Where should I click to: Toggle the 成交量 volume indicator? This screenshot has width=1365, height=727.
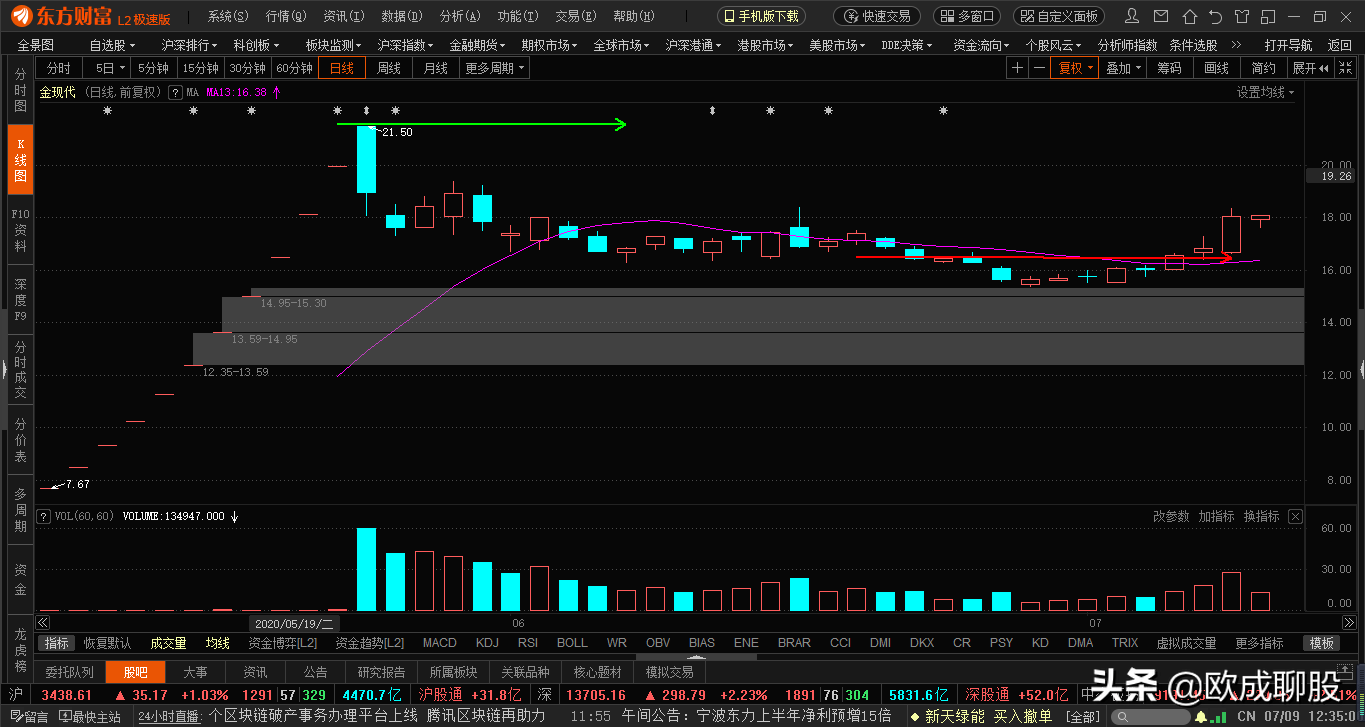click(x=168, y=643)
